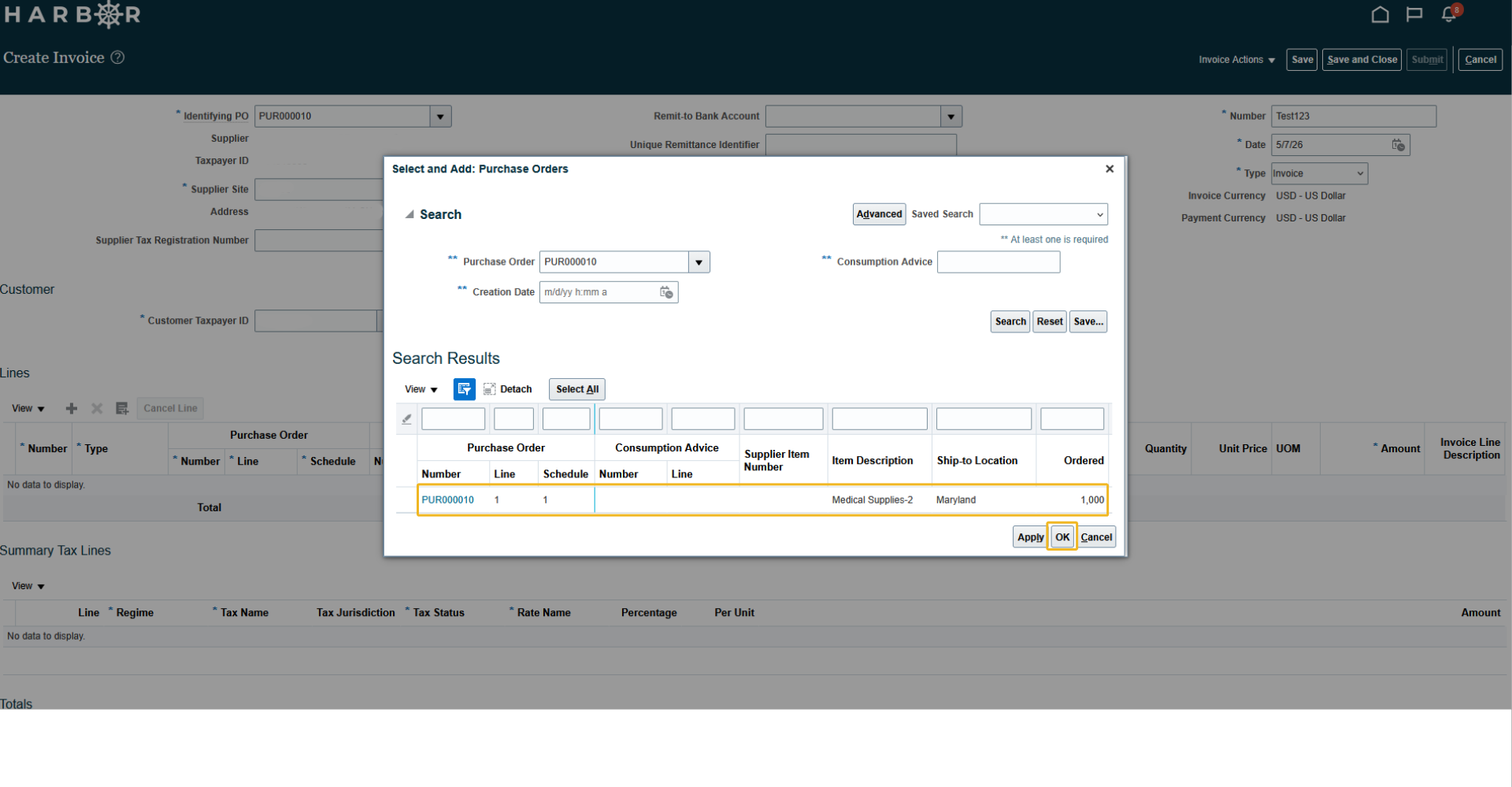Add a line with plus icon
The image size is (1512, 787).
point(72,408)
